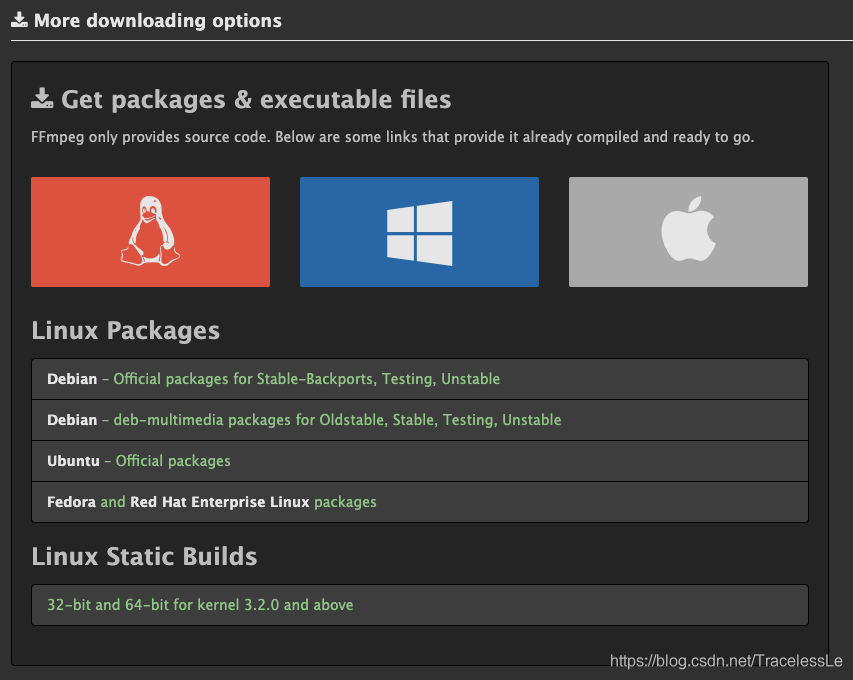Click the 'FFmpeg only provides source code' sentence

pos(392,137)
